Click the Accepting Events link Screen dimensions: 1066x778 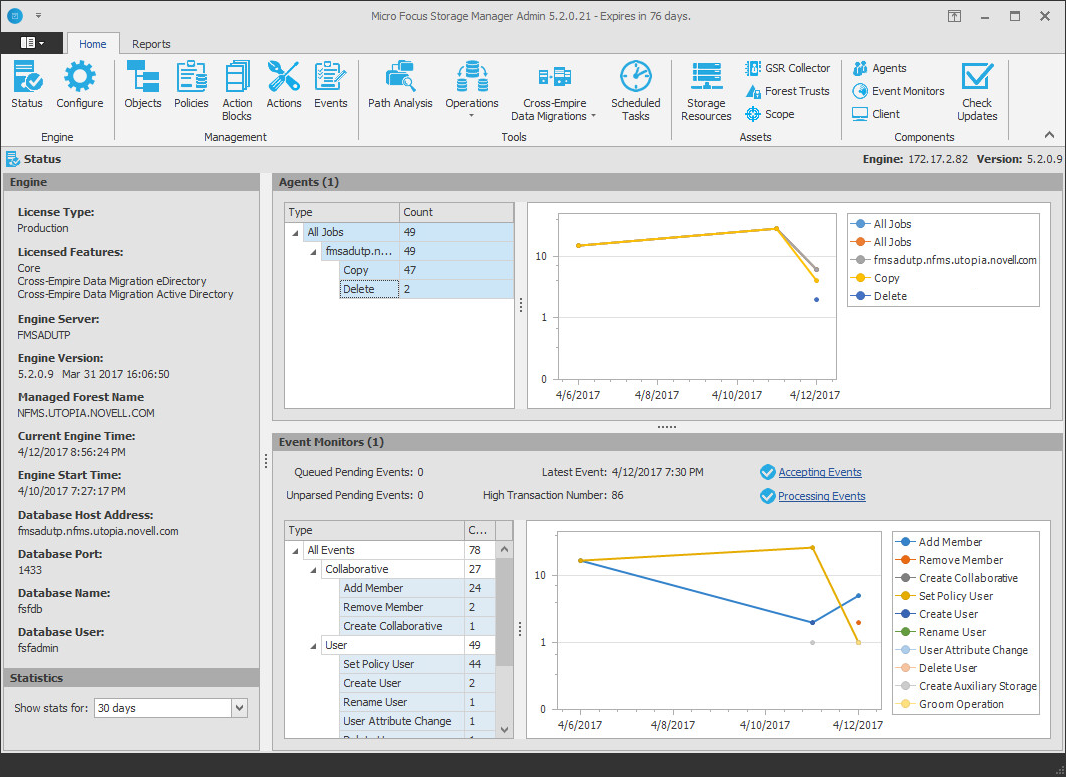point(820,472)
